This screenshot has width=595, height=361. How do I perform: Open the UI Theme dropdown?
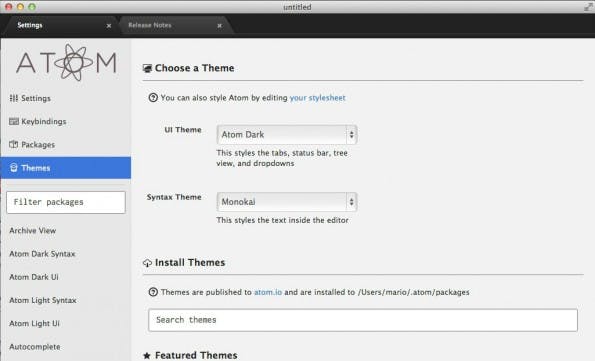(287, 135)
